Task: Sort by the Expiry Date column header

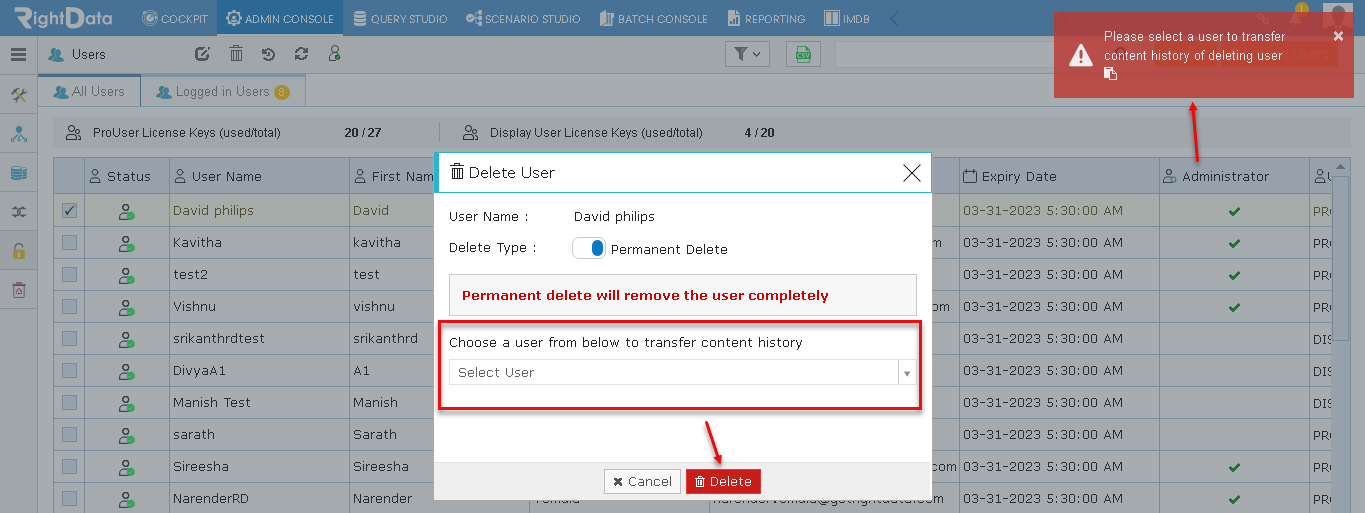Action: pos(1059,176)
